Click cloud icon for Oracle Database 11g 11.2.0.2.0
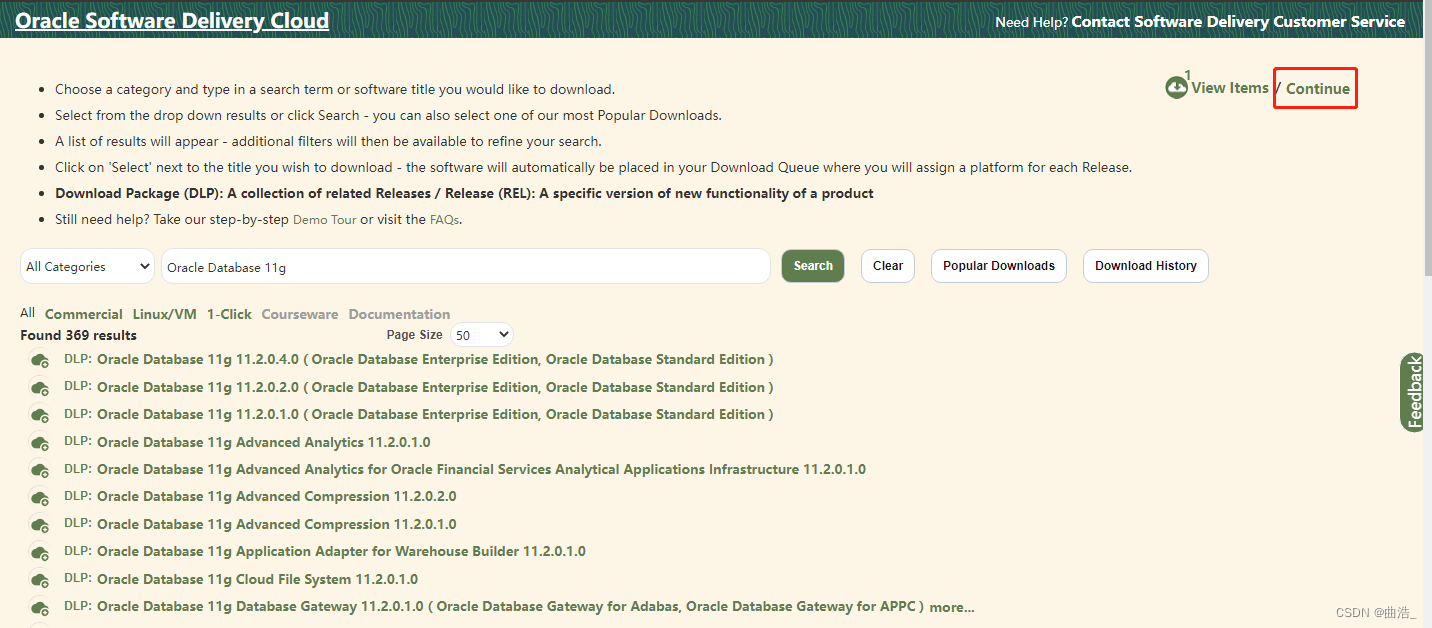The height and width of the screenshot is (628, 1432). tap(40, 388)
